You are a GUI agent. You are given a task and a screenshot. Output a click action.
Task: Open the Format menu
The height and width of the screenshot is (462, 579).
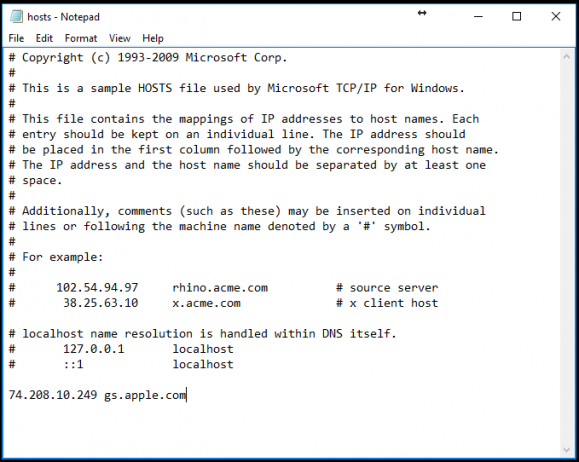pos(81,38)
